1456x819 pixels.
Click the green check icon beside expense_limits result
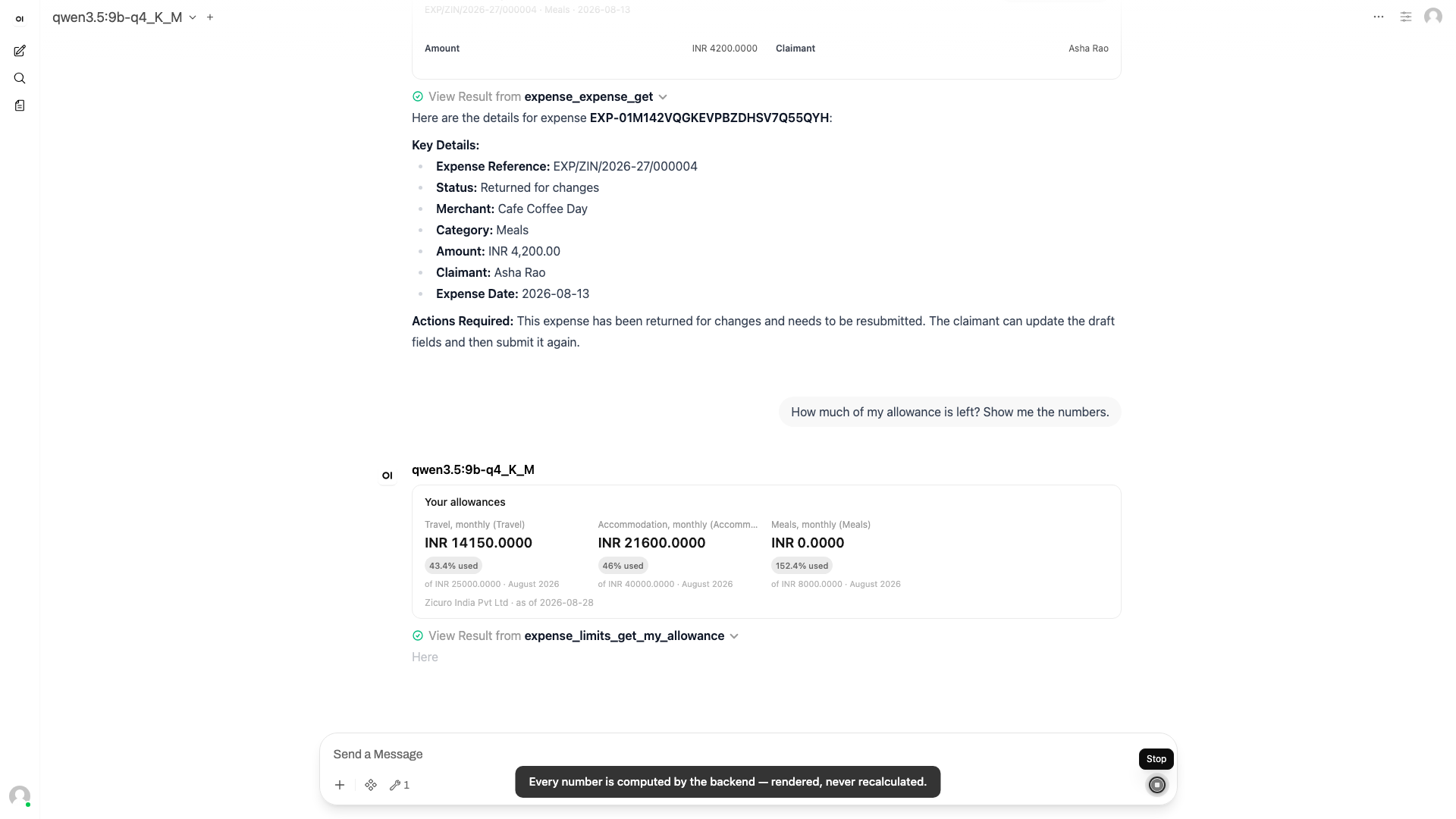(418, 635)
